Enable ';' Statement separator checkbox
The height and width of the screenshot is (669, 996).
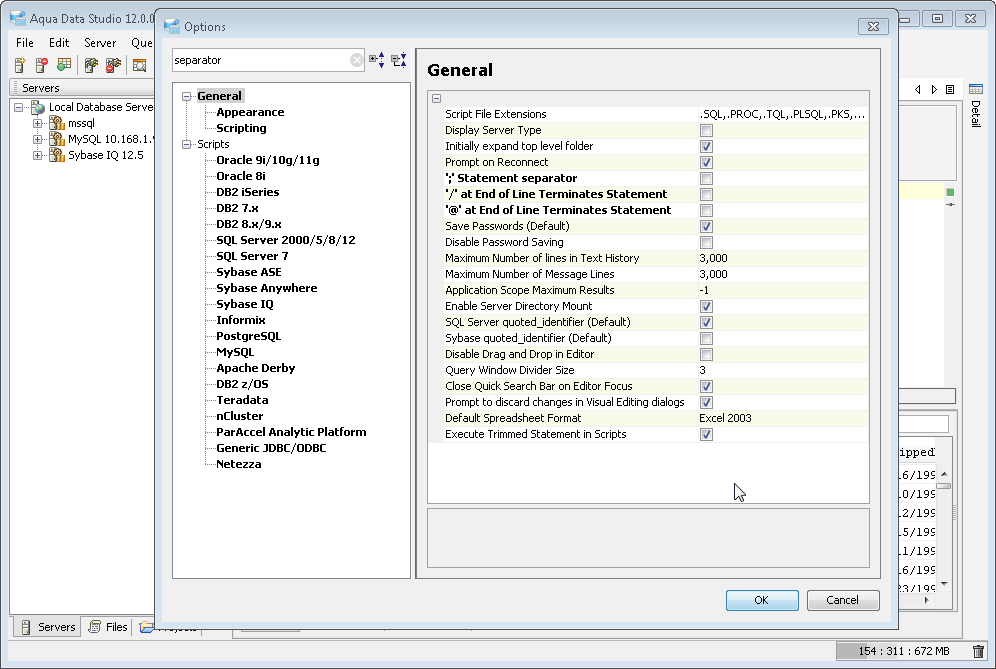click(706, 179)
